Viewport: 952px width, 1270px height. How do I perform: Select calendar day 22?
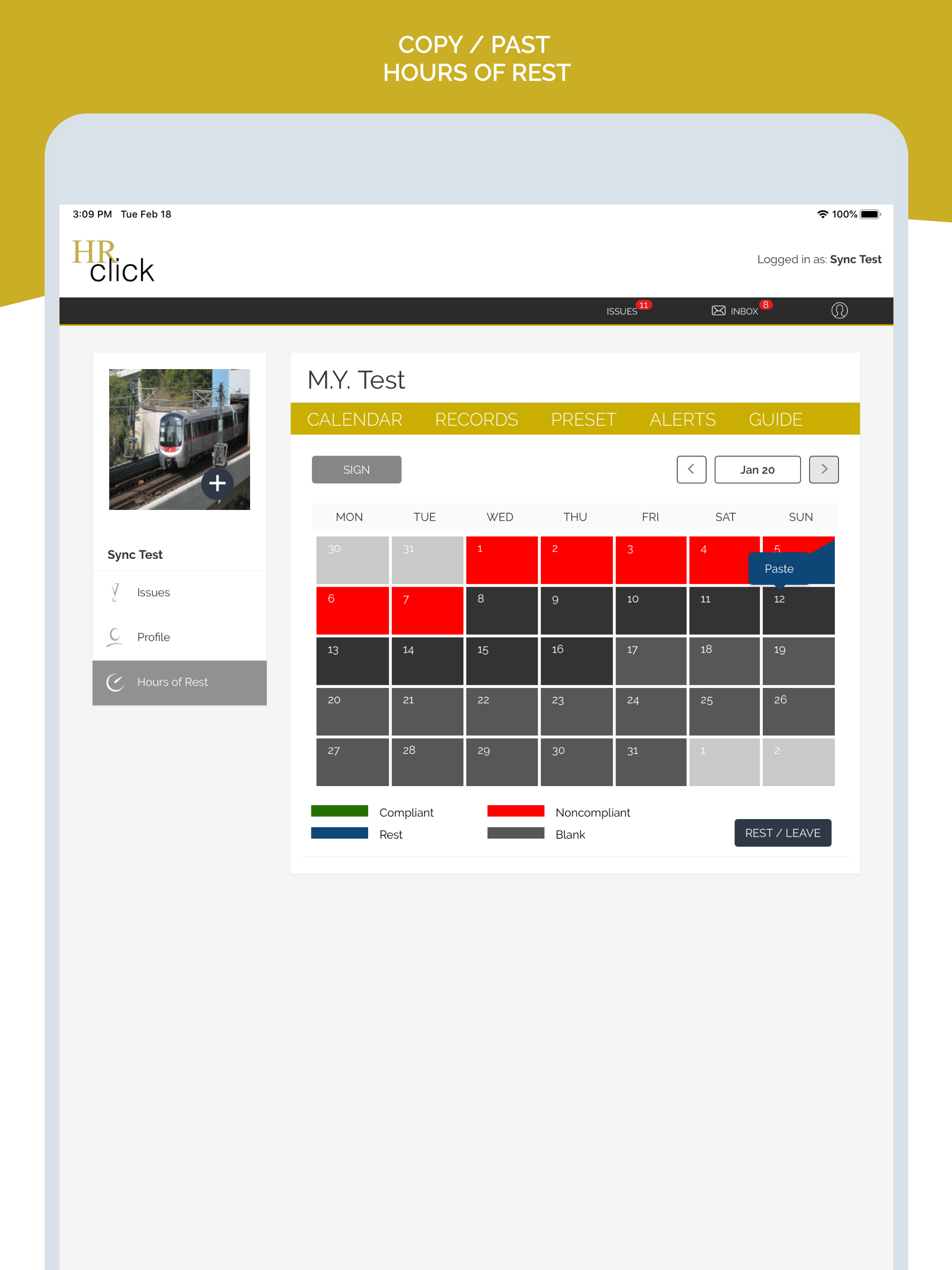[502, 711]
